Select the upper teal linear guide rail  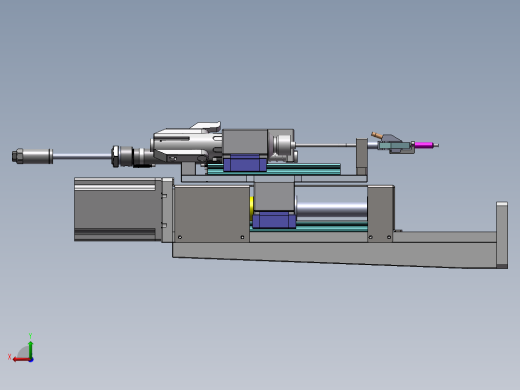pyautogui.click(x=303, y=169)
